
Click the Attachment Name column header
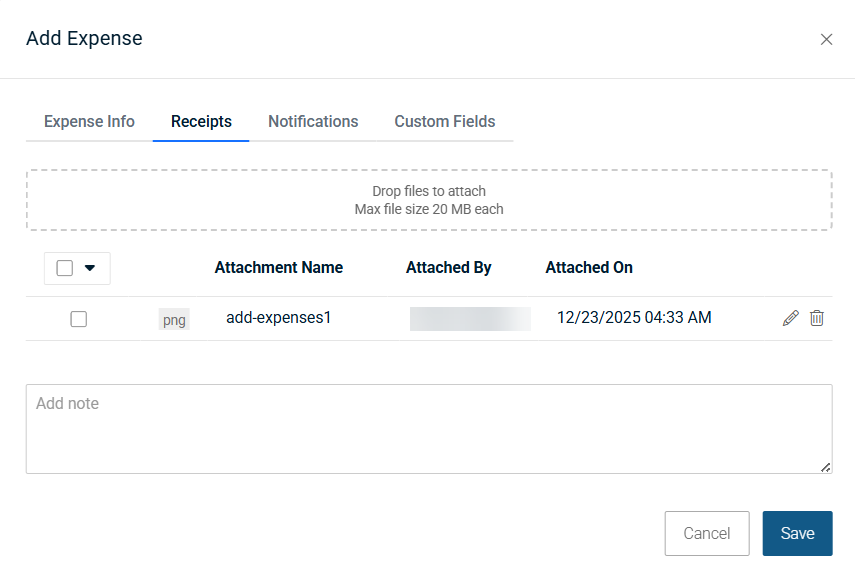pyautogui.click(x=278, y=267)
